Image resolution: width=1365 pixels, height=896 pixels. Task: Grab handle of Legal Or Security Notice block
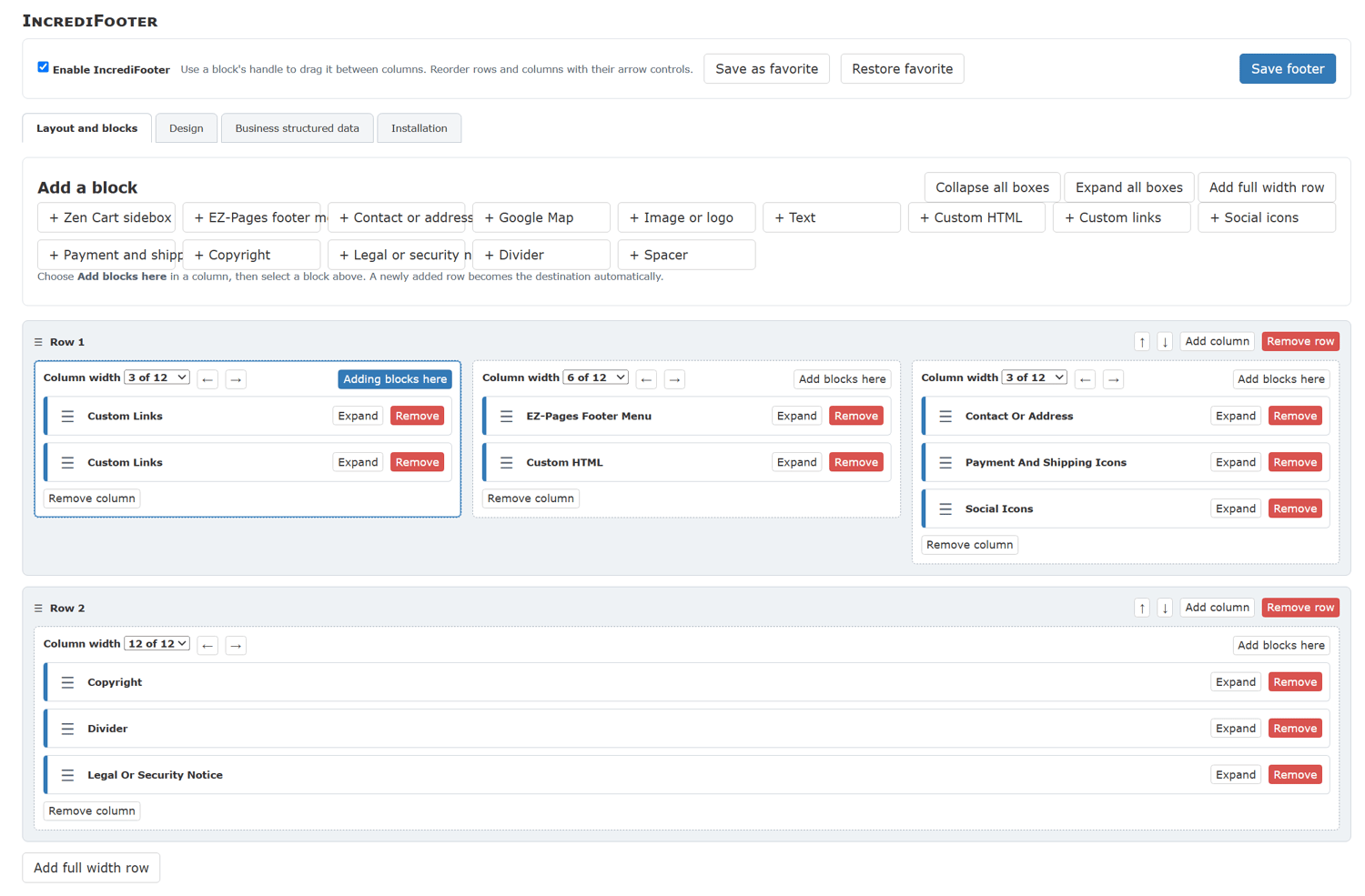(x=67, y=775)
